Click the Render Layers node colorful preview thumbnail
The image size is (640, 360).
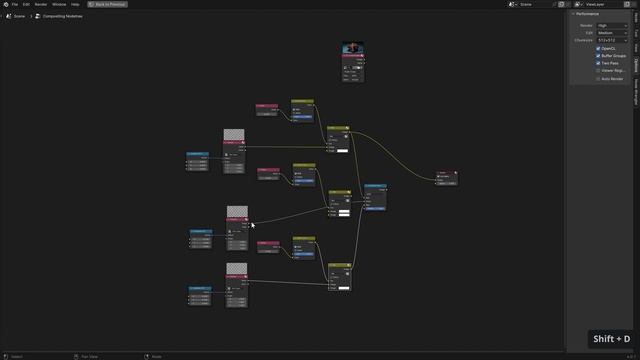353,47
